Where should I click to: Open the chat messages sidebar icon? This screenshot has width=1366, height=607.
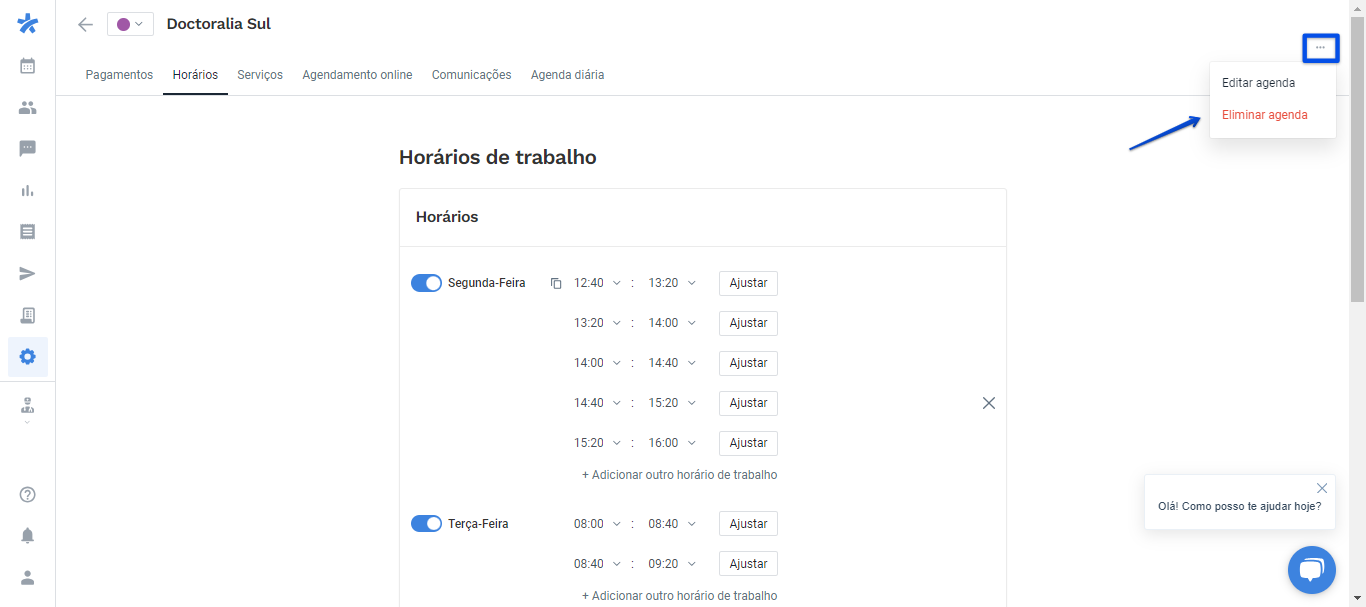(x=28, y=149)
